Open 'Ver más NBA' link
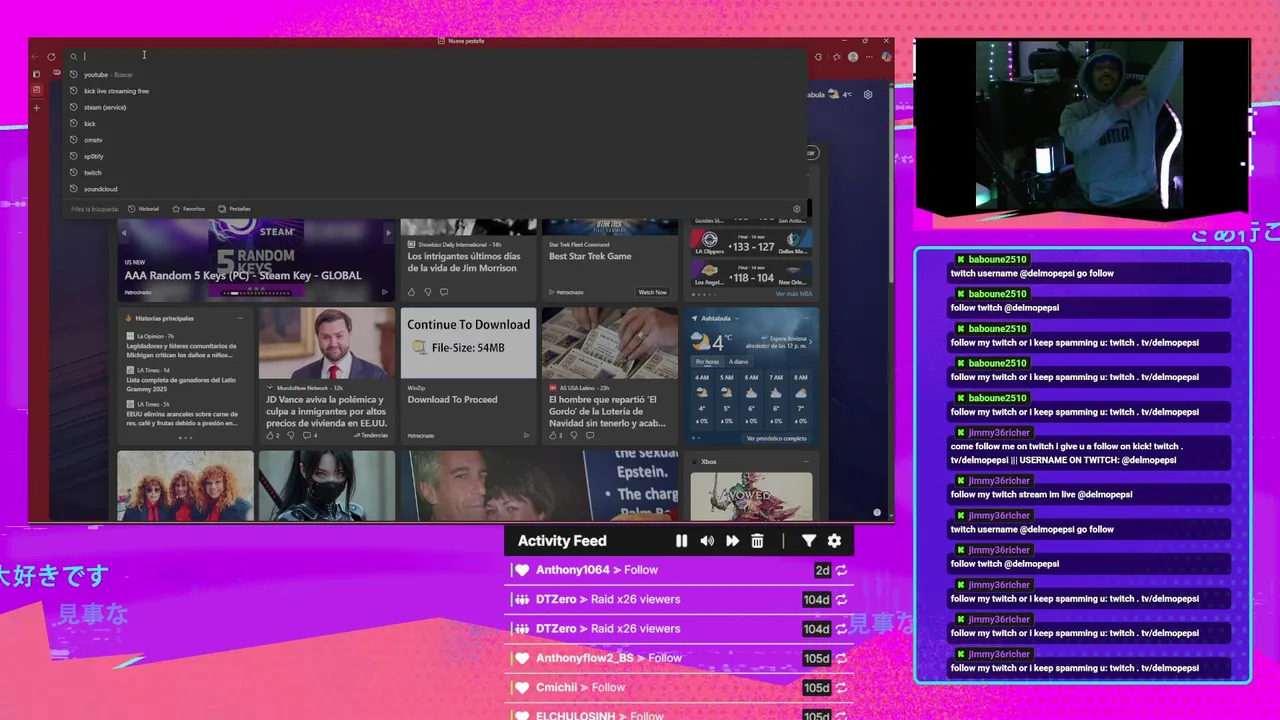Image resolution: width=1280 pixels, height=720 pixels. coord(794,293)
